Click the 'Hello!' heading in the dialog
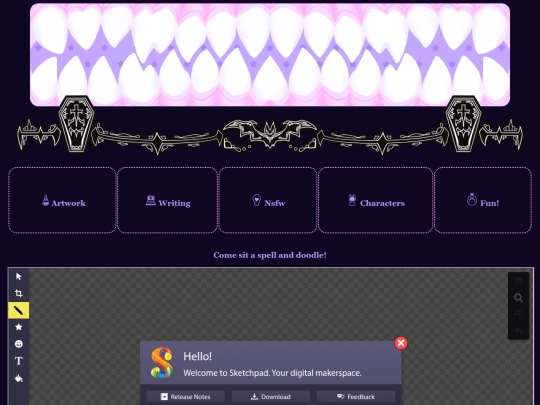The height and width of the screenshot is (405, 540). 197,356
